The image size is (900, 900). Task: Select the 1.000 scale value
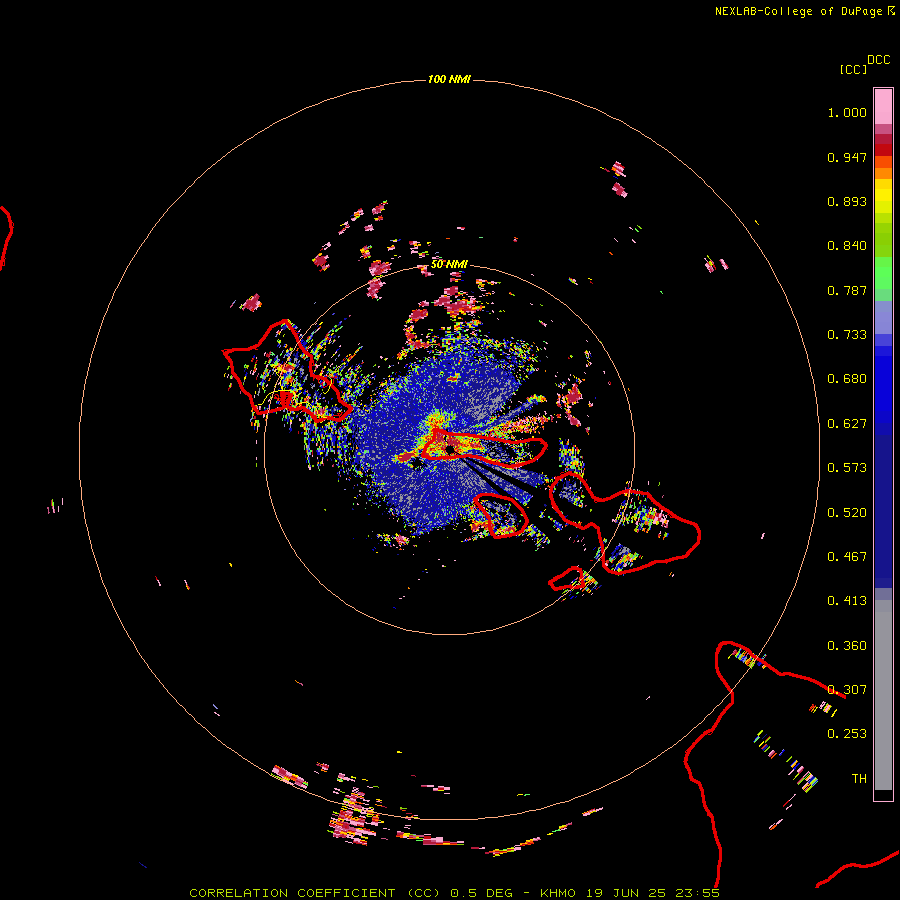pos(847,112)
